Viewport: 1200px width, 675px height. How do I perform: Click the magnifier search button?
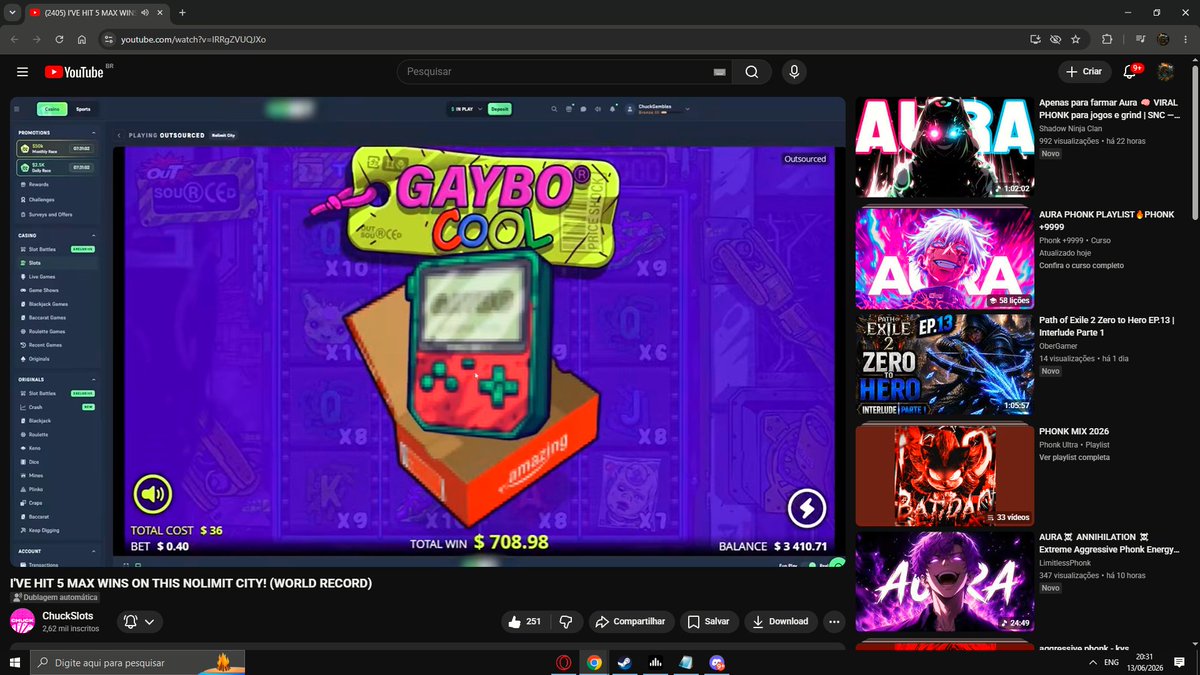(x=751, y=72)
